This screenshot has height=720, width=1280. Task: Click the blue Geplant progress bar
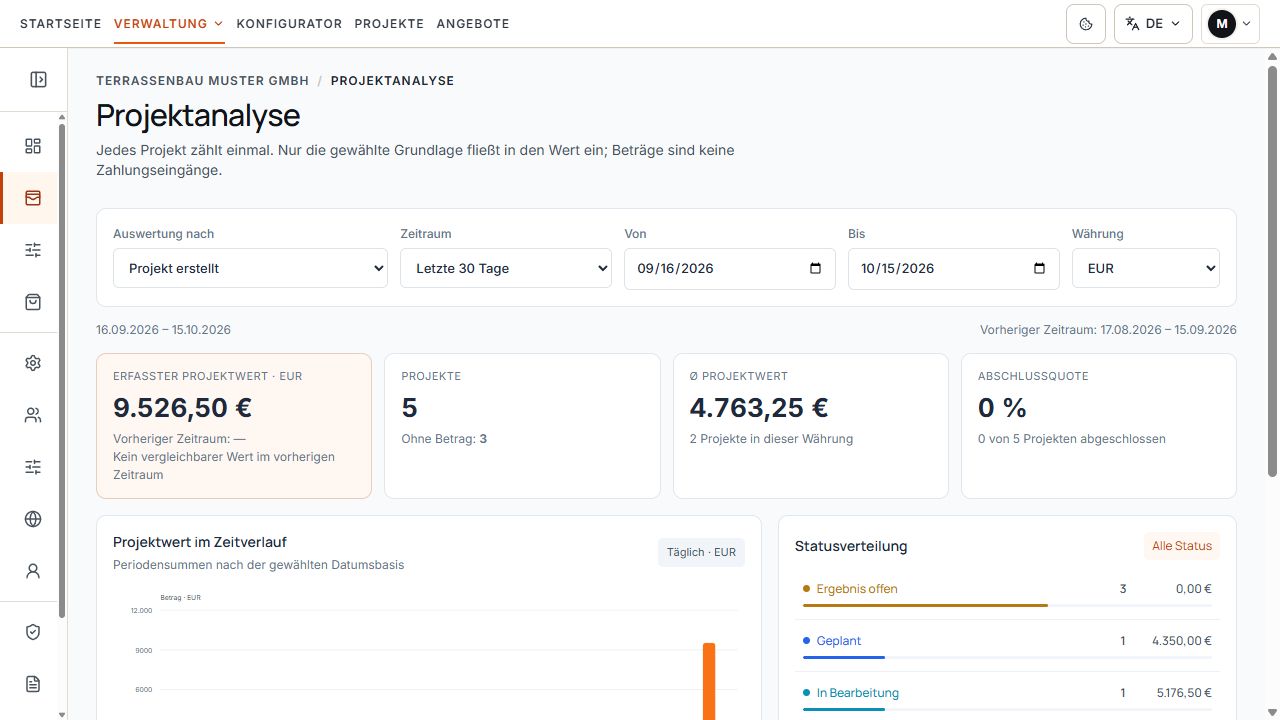(x=844, y=657)
